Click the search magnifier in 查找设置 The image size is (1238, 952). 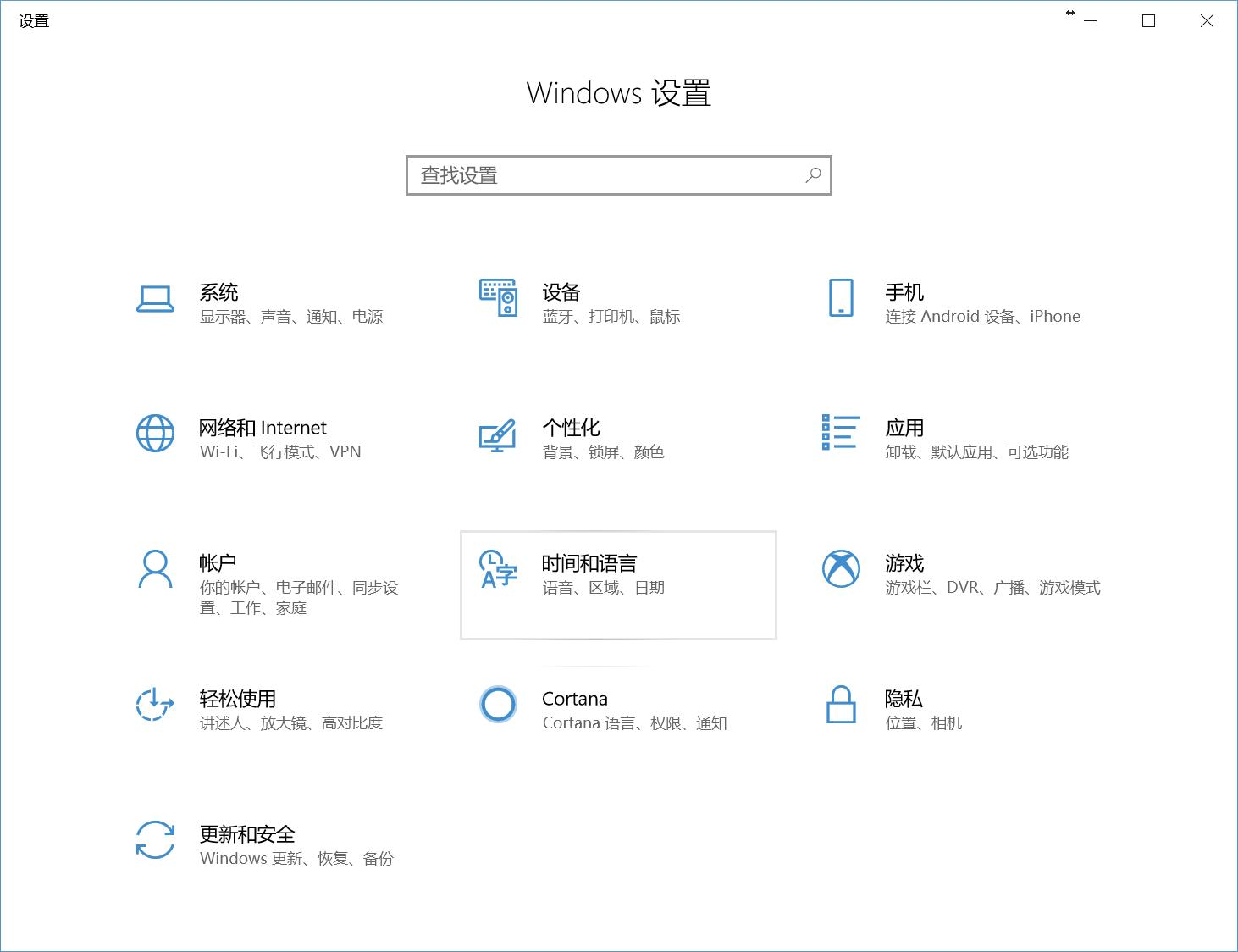point(812,174)
